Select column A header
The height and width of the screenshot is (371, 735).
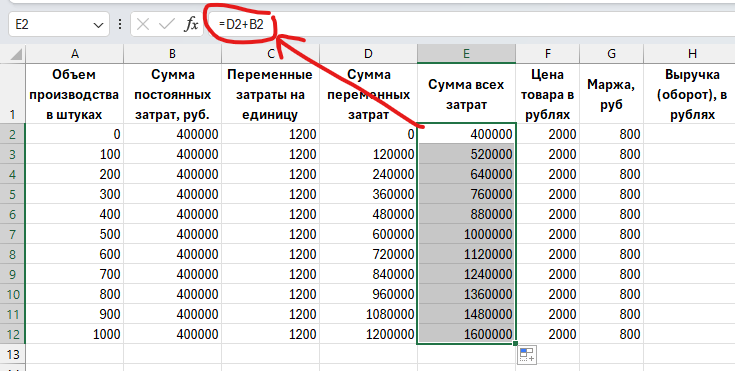[75, 54]
